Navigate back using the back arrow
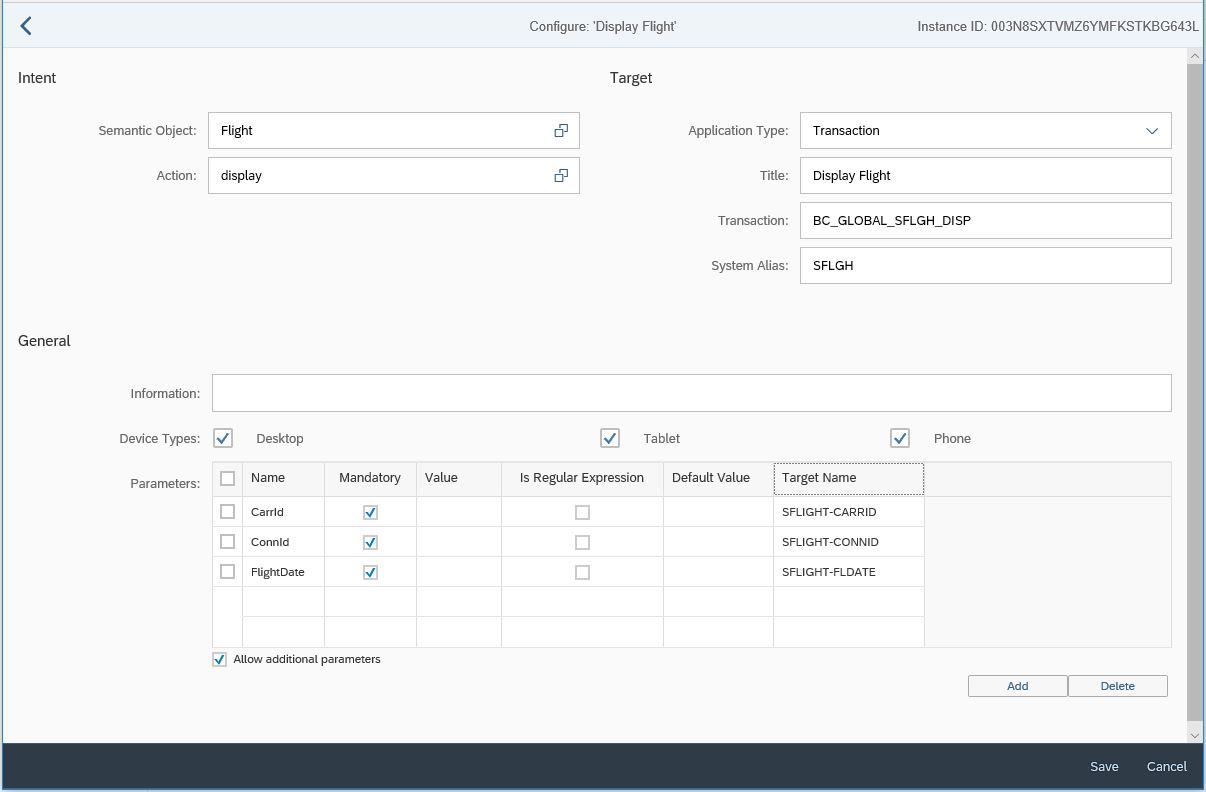Viewport: 1206px width, 792px height. 25,25
